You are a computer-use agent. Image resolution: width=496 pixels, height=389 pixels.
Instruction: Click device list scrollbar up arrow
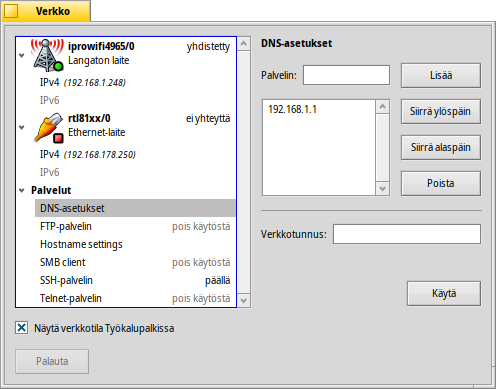(x=244, y=44)
